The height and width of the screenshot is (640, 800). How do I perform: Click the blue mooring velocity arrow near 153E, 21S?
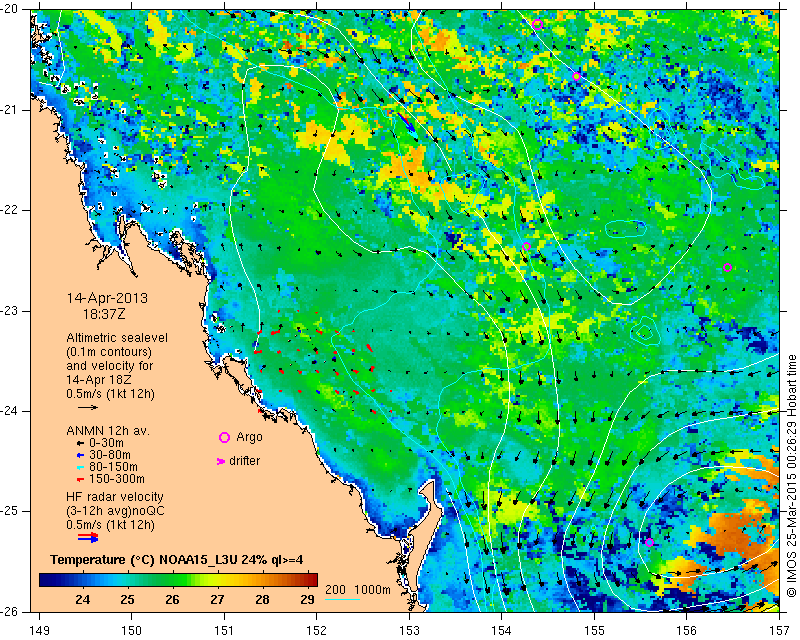coord(408,122)
